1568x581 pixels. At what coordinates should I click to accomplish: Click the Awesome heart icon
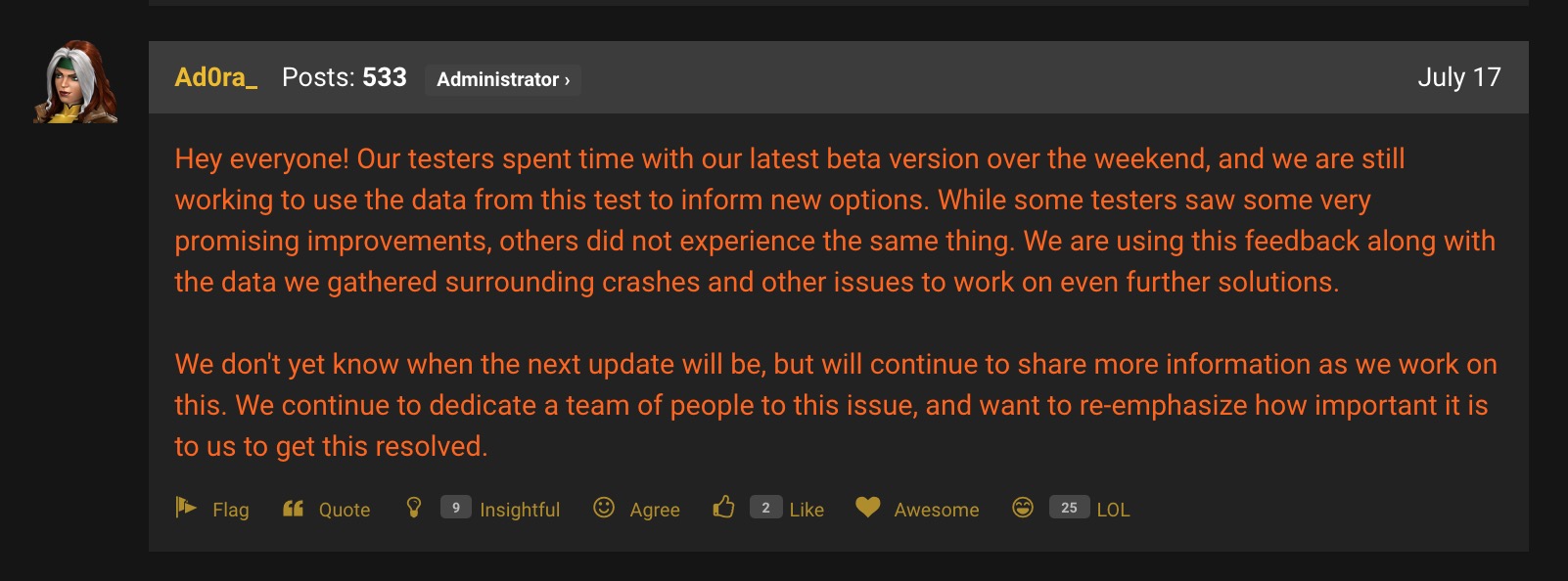coord(867,507)
